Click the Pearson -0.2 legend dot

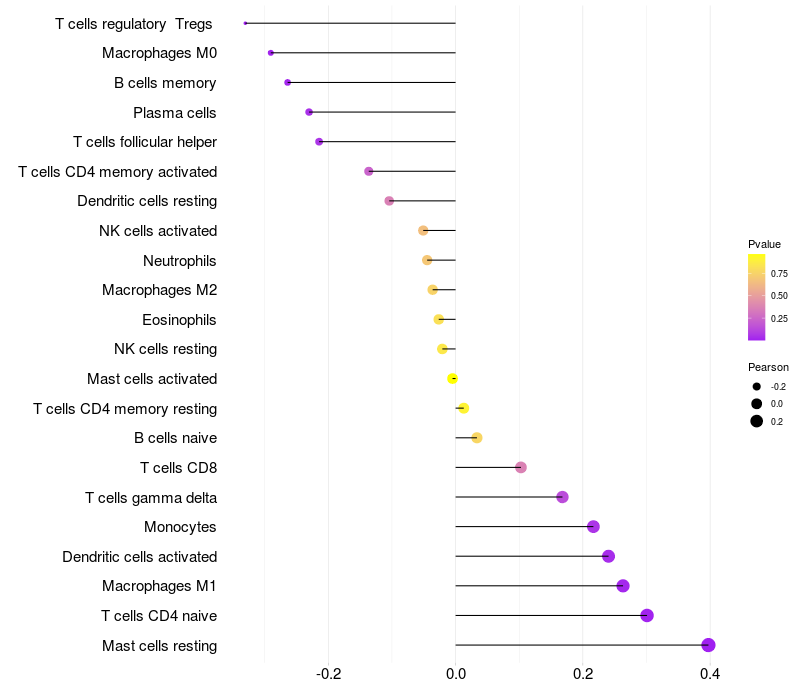[x=757, y=387]
